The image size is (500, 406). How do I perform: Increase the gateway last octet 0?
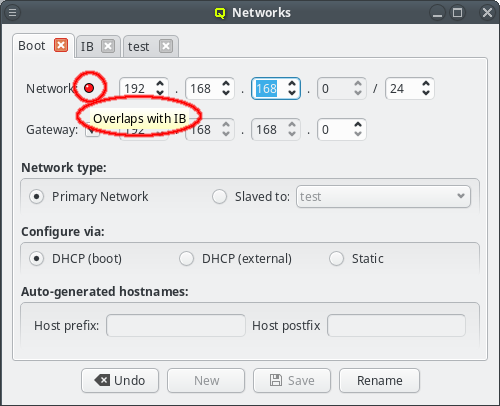358,124
